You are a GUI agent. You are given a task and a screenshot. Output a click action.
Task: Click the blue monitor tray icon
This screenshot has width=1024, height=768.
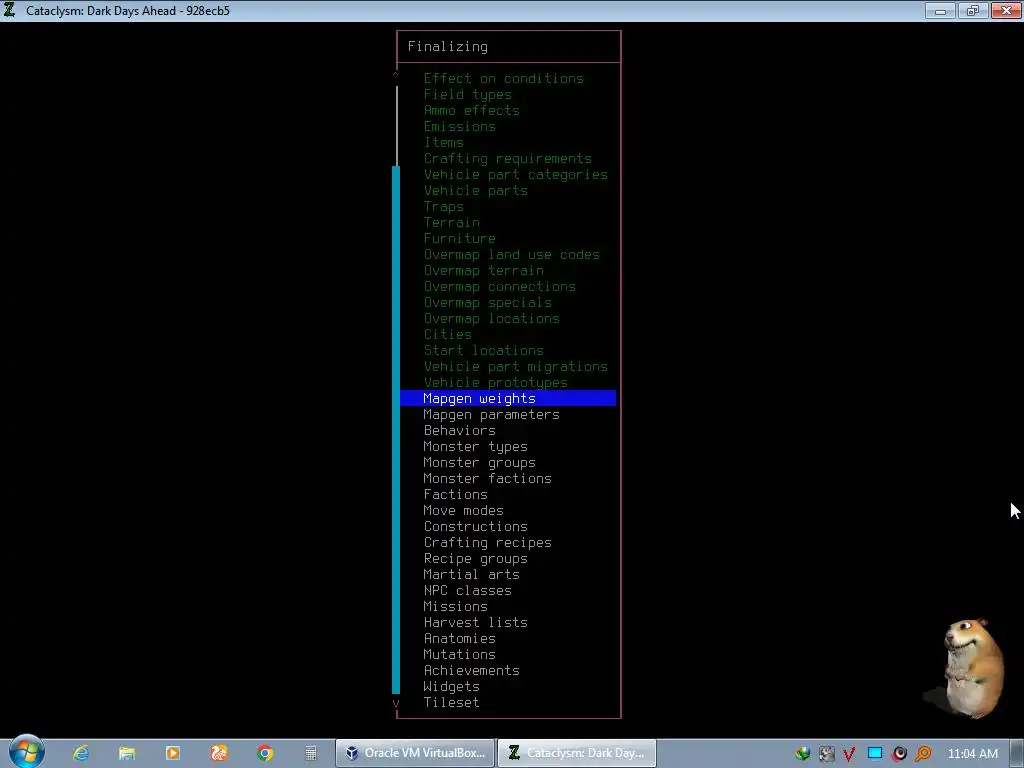point(874,753)
